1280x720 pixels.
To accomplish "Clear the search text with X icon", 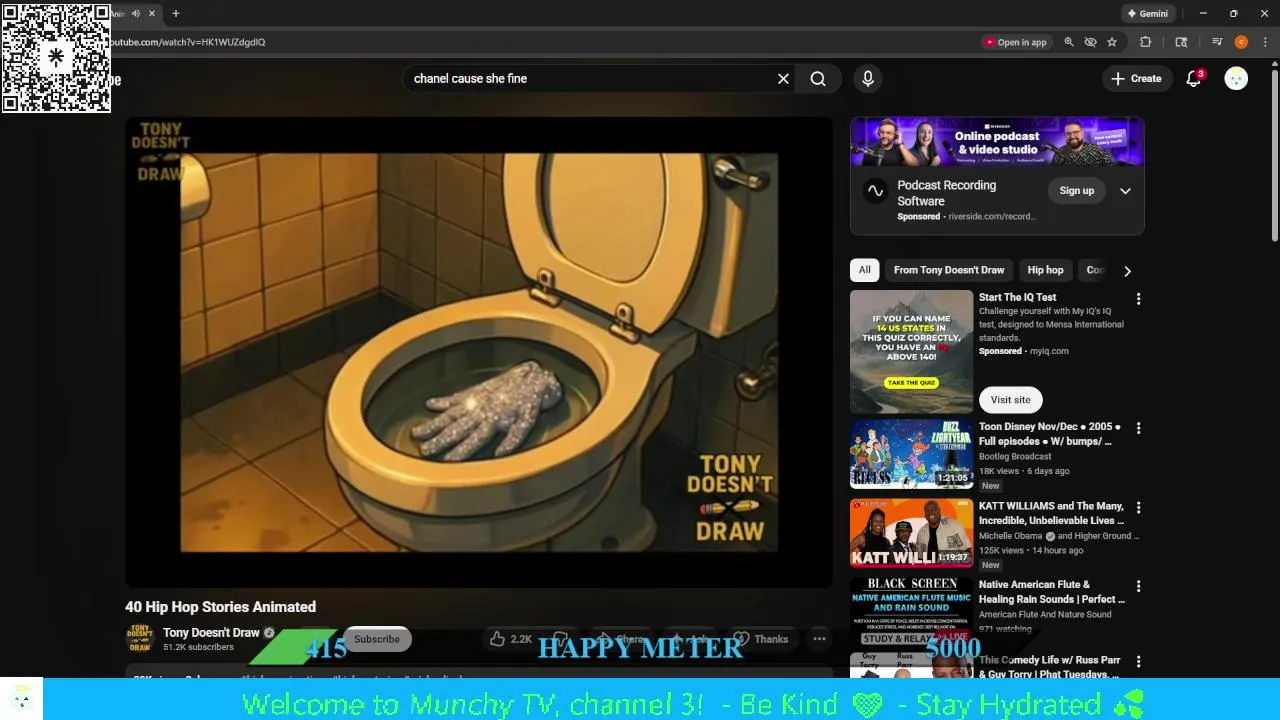I will (x=783, y=79).
